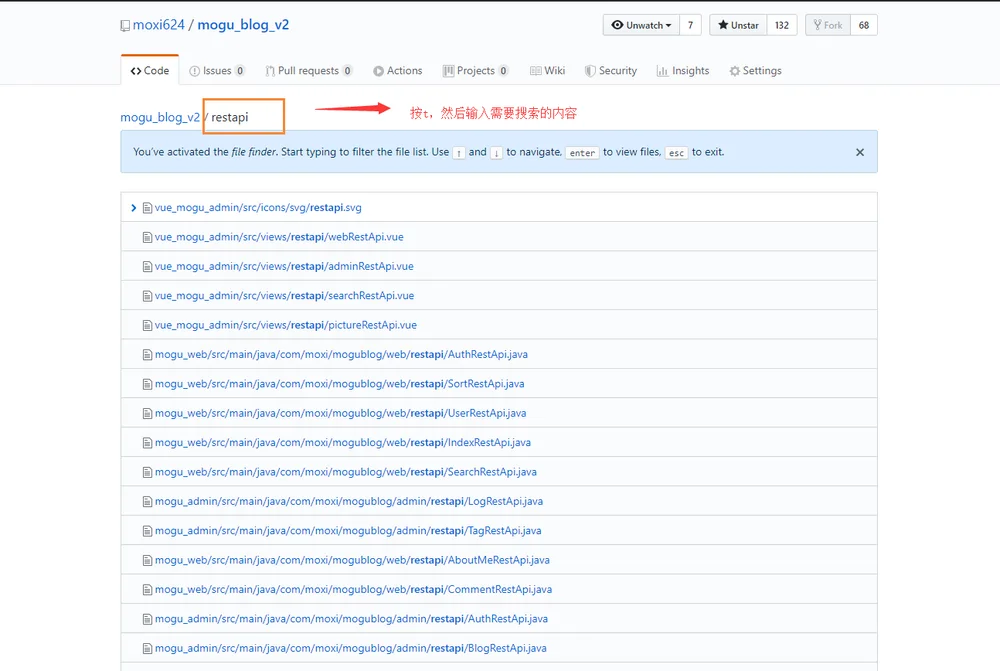Click the file icon of IndexRestApi.java
The image size is (1000, 671).
coord(147,443)
